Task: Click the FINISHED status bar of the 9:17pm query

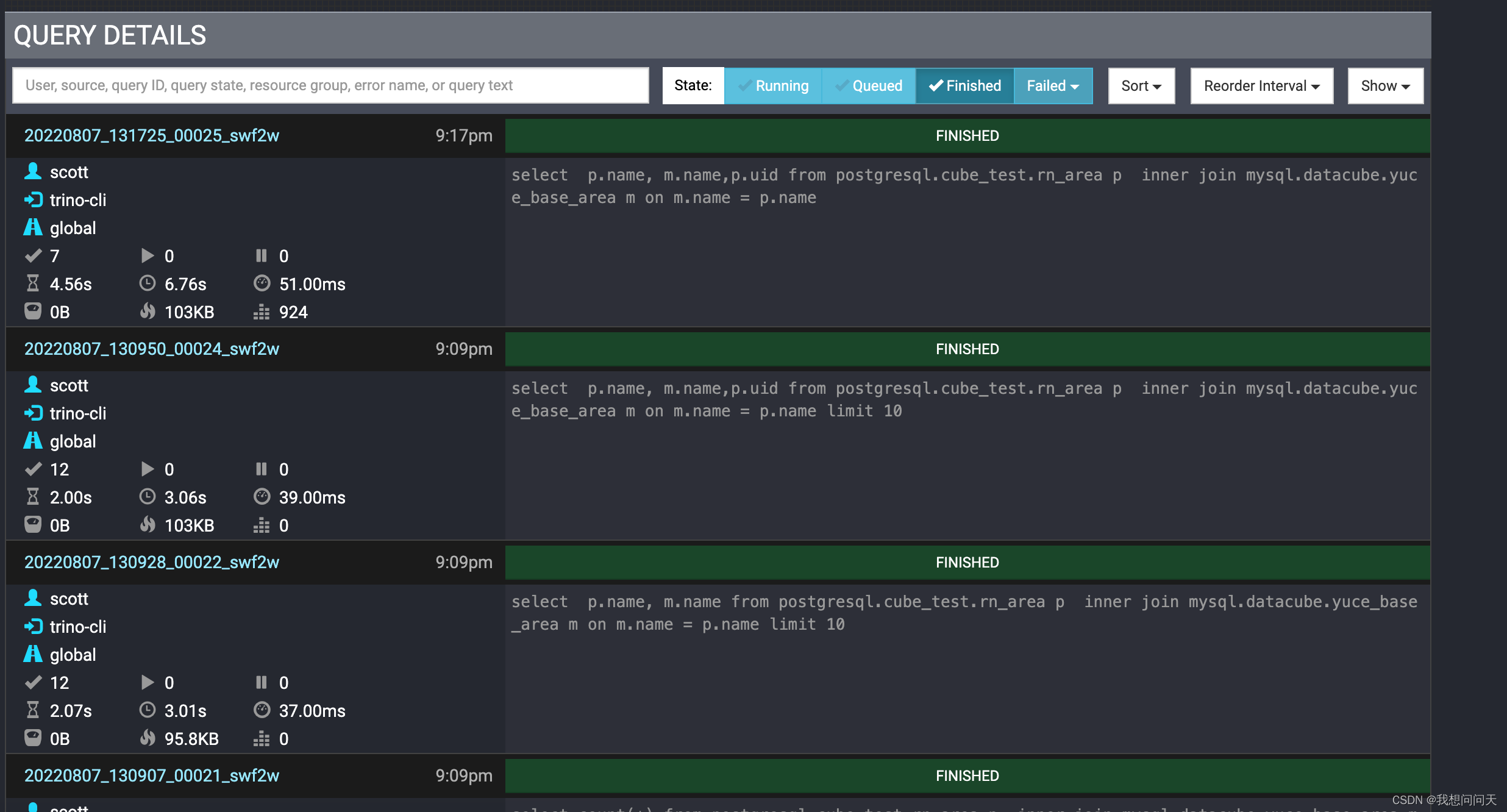Action: [967, 135]
